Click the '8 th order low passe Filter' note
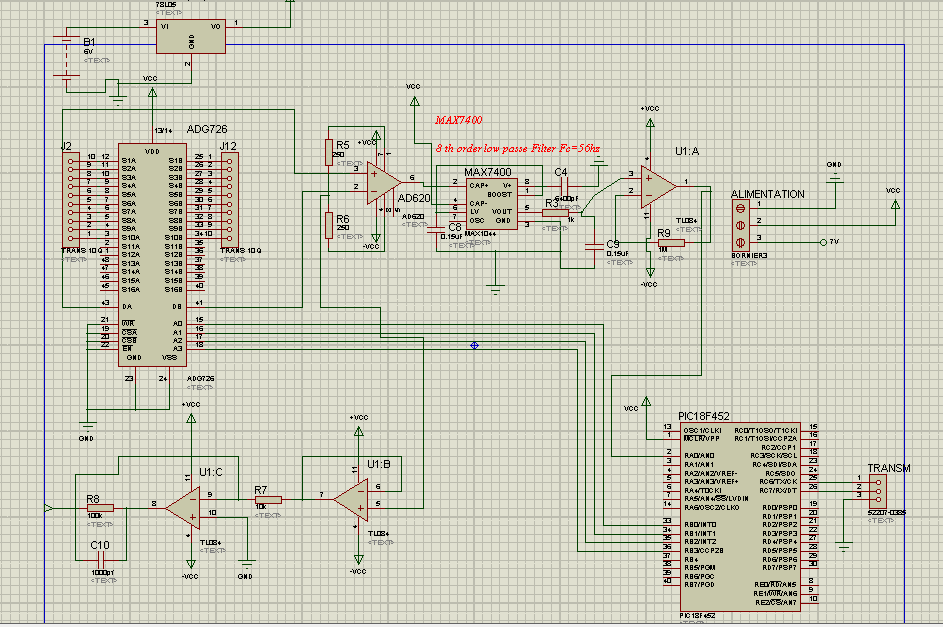Viewport: 943px width, 627px height. click(x=518, y=148)
